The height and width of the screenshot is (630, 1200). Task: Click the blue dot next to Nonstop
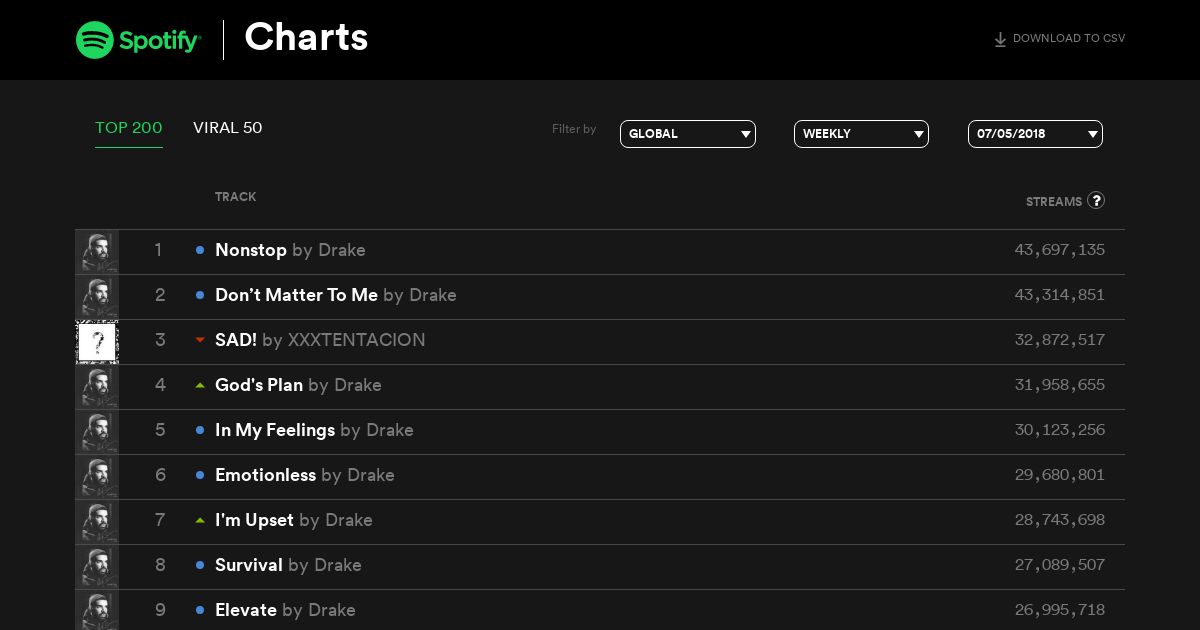pyautogui.click(x=200, y=250)
